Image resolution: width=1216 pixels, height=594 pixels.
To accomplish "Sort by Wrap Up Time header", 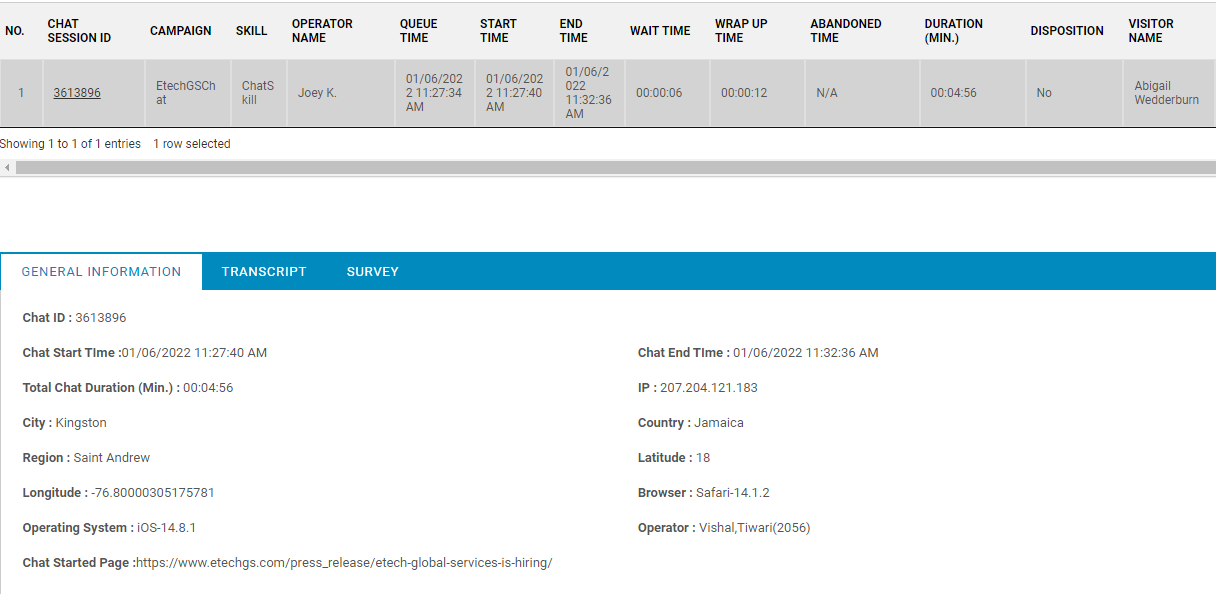I will 741,31.
